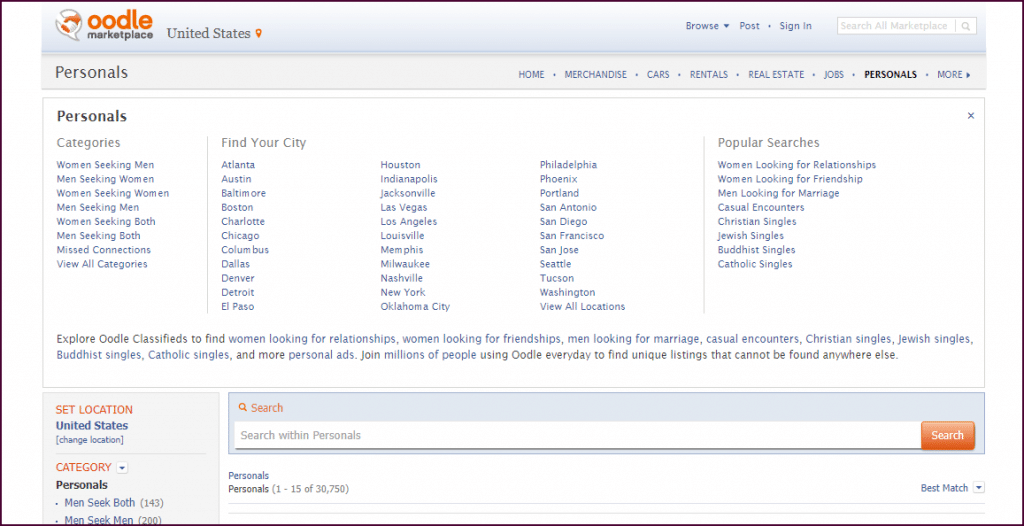Open the Browse dropdown menu

tap(707, 26)
